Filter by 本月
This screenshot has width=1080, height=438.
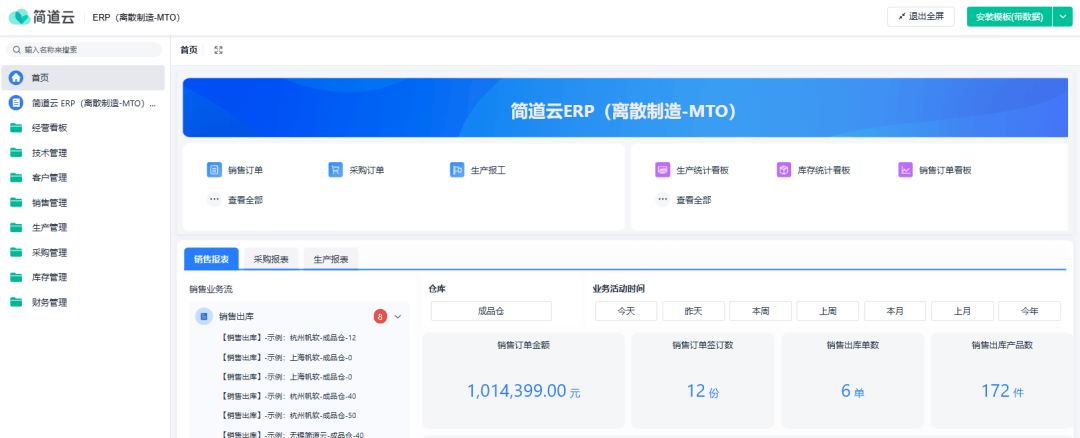click(x=895, y=311)
